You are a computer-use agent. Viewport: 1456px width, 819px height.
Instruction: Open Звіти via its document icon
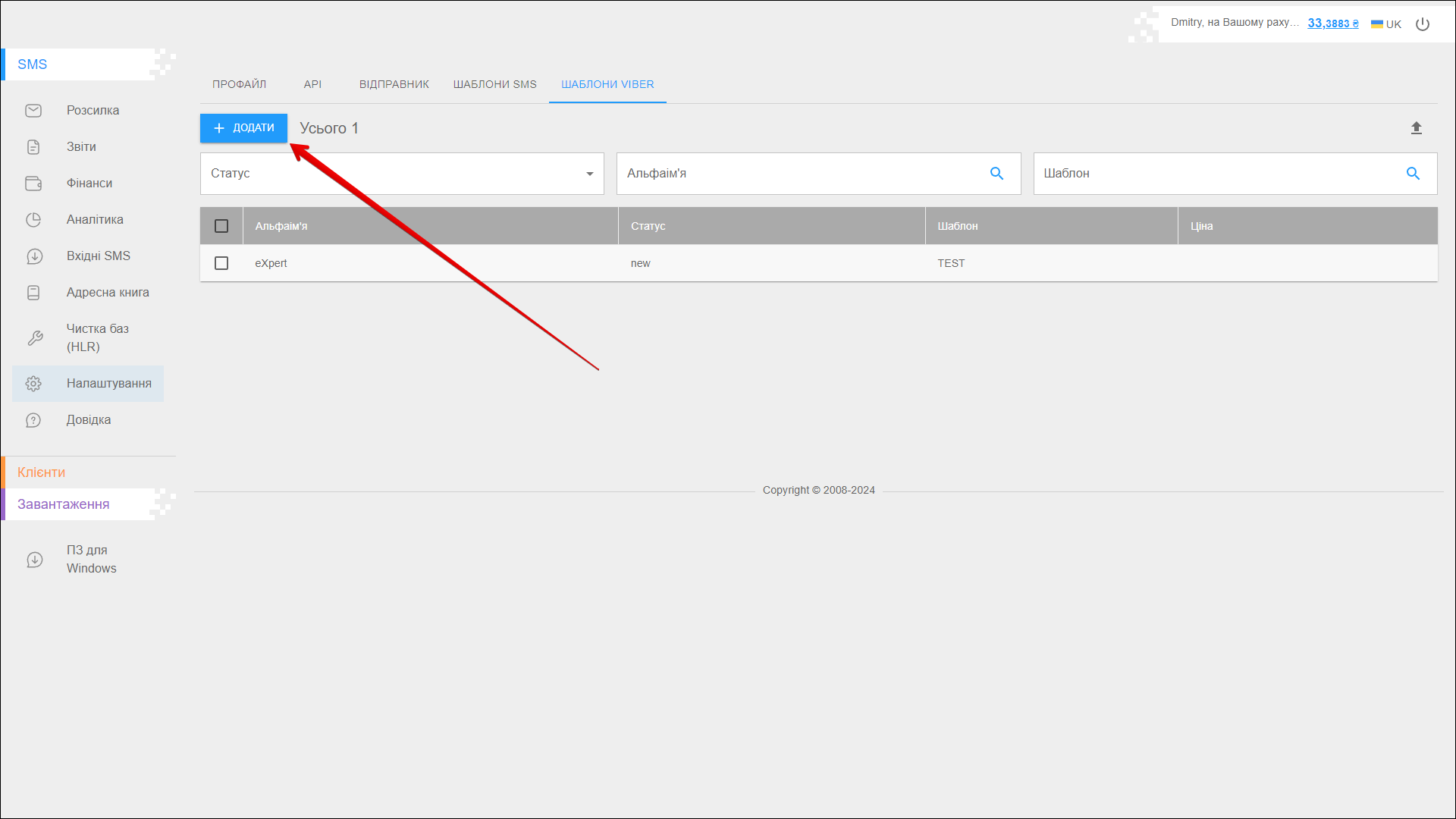coord(33,147)
